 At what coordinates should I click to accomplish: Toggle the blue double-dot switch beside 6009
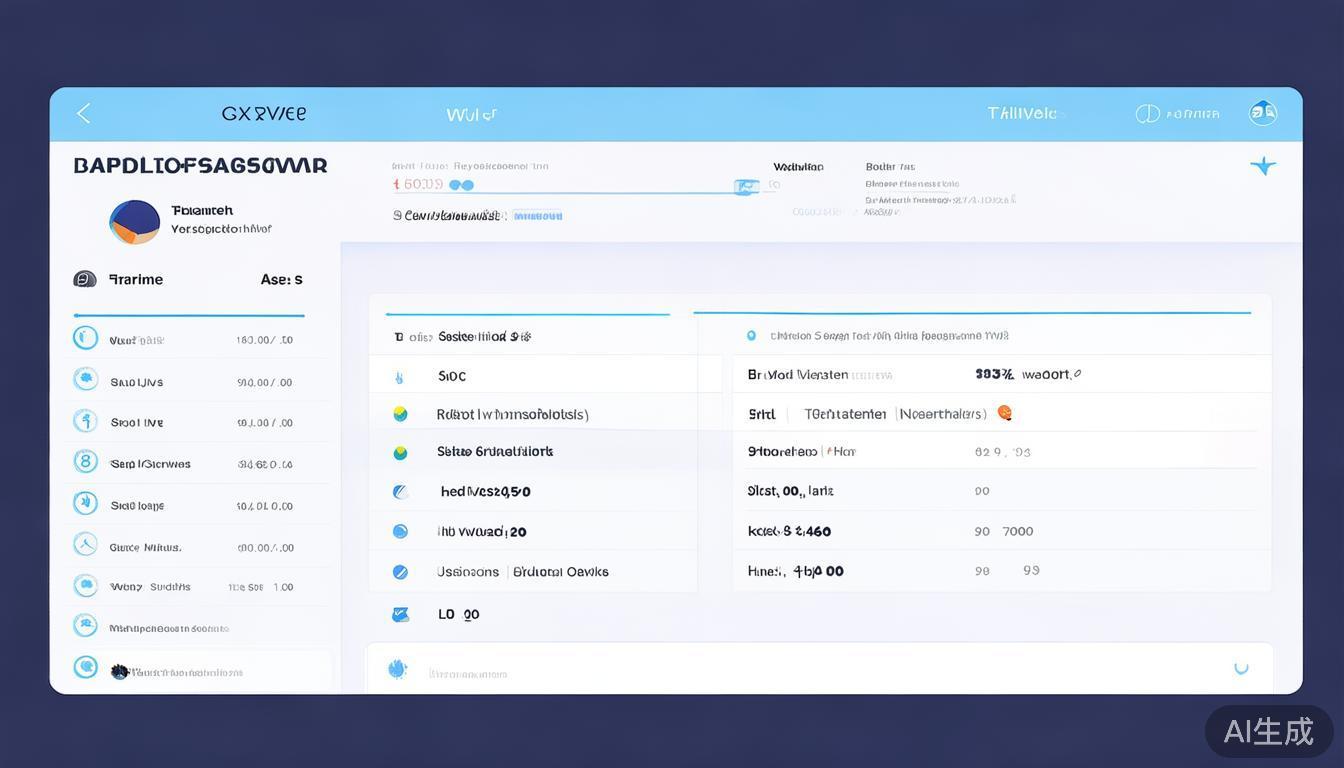point(461,185)
